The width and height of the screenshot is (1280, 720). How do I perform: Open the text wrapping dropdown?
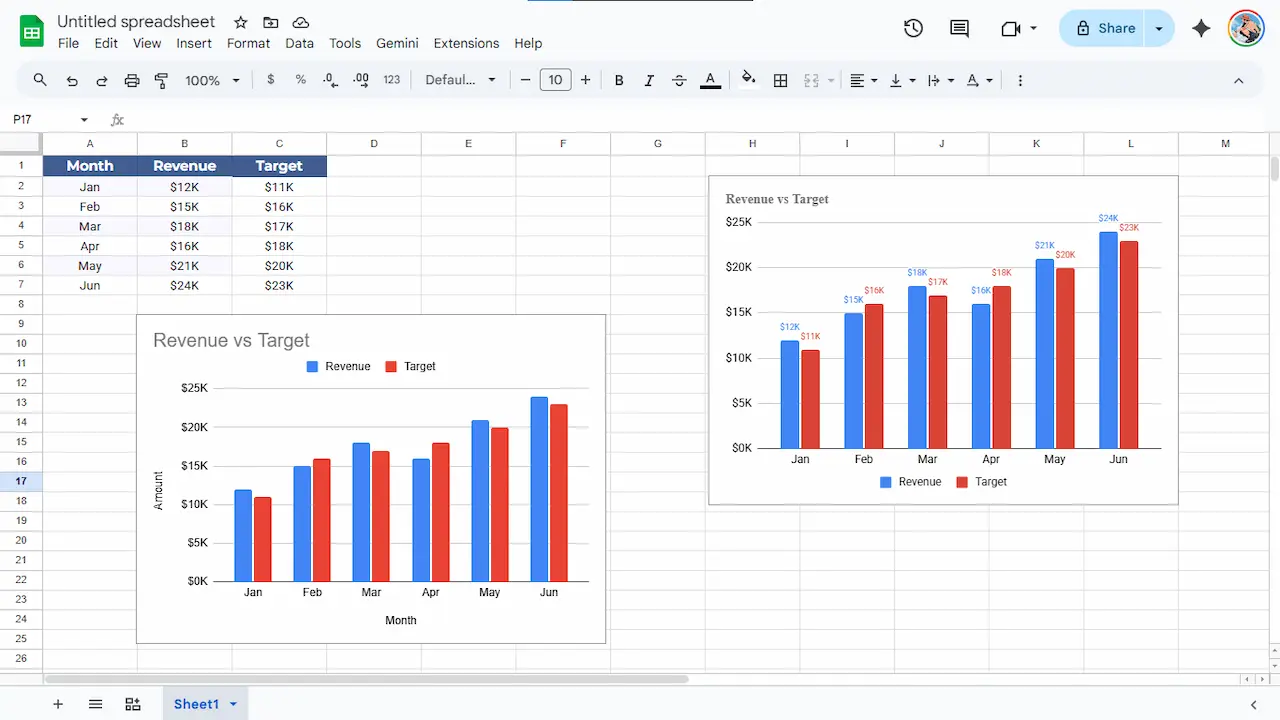(x=941, y=80)
